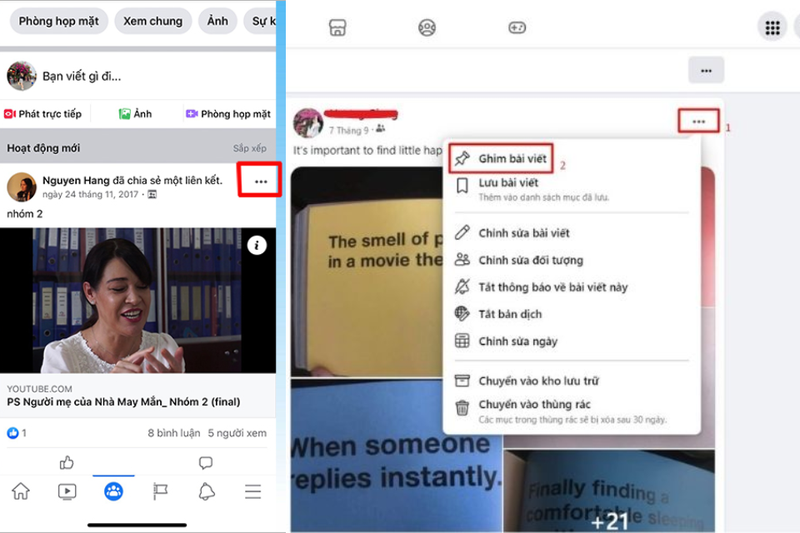Go to Home in bottom navigation

[x=21, y=492]
